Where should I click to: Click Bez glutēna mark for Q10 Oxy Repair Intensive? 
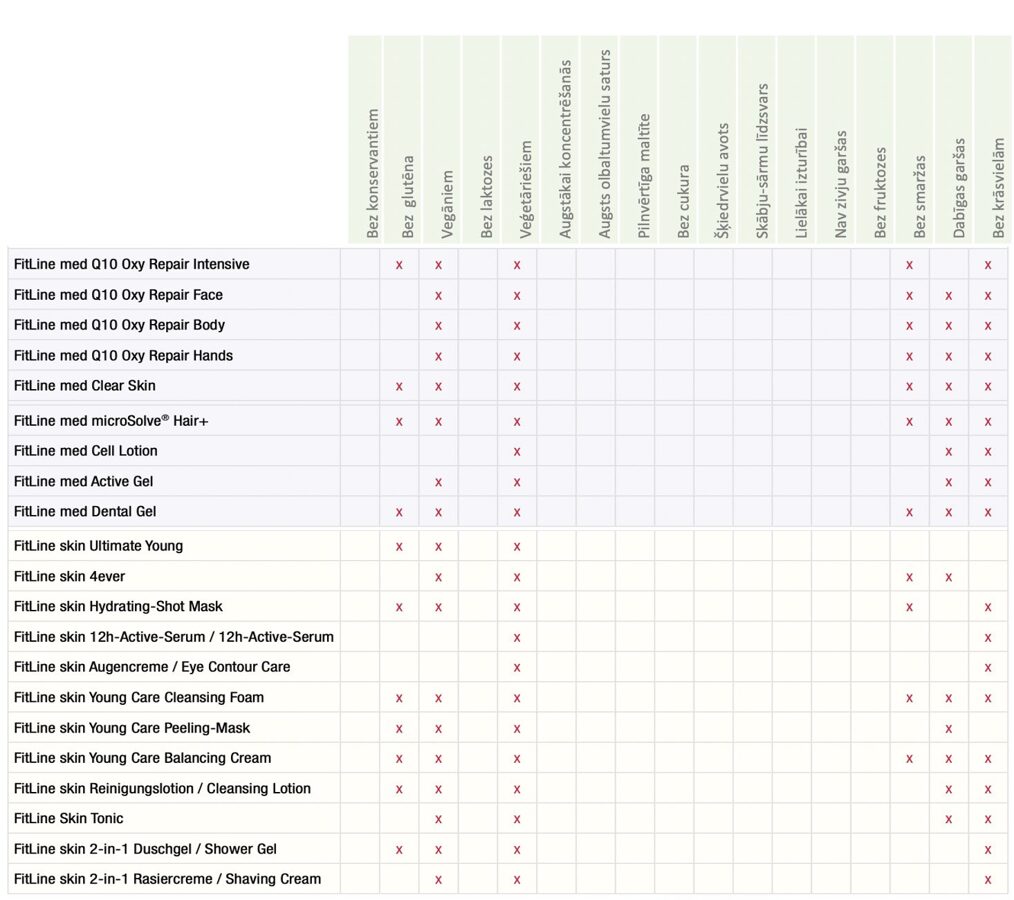[399, 265]
